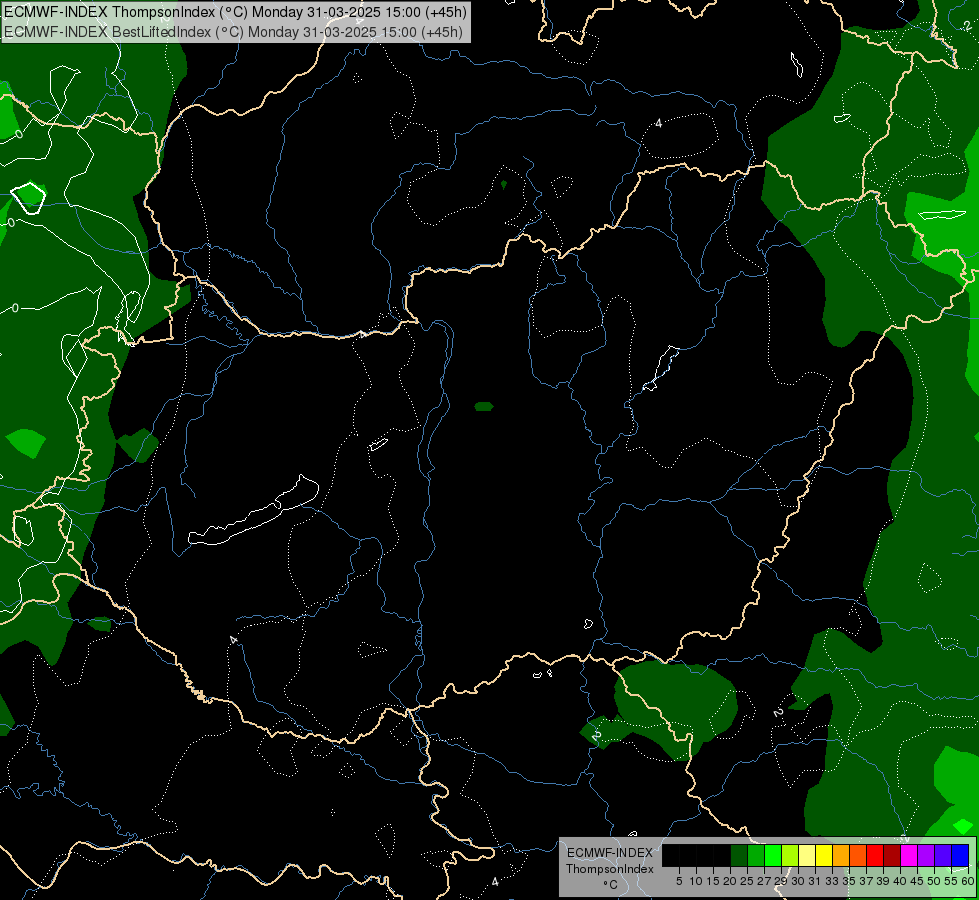Click the legend scale value 50
979x900 pixels.
point(934,881)
